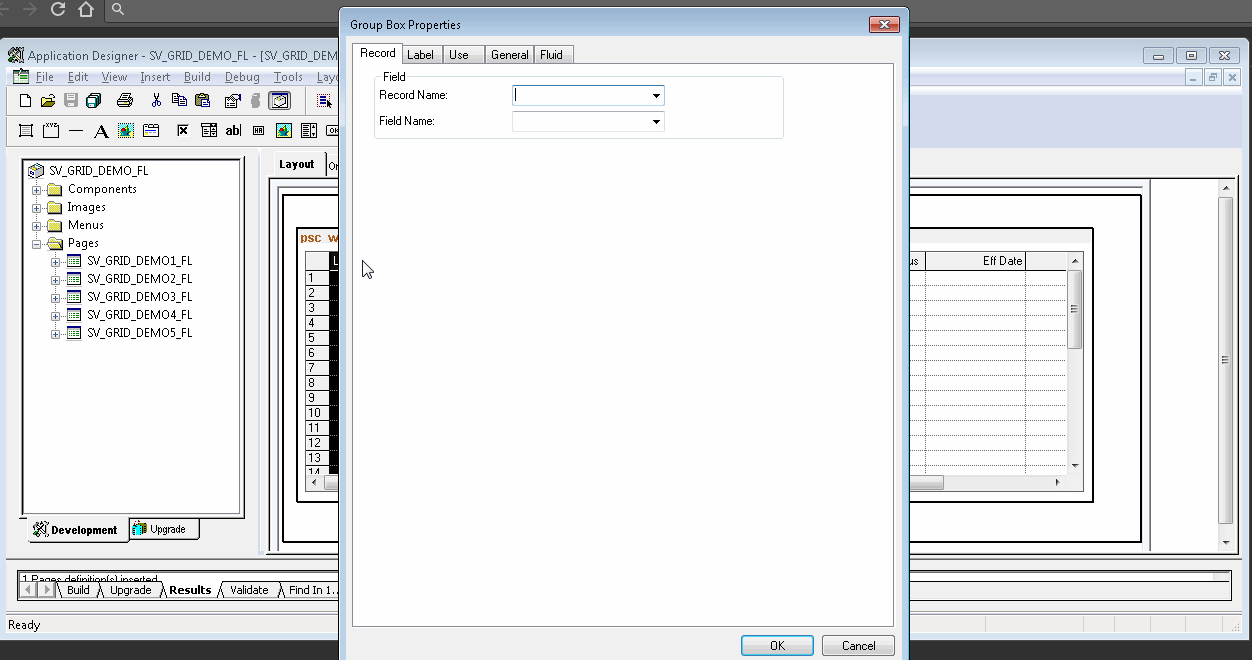Click the Print toolbar icon
Image resolution: width=1252 pixels, height=660 pixels.
click(124, 100)
